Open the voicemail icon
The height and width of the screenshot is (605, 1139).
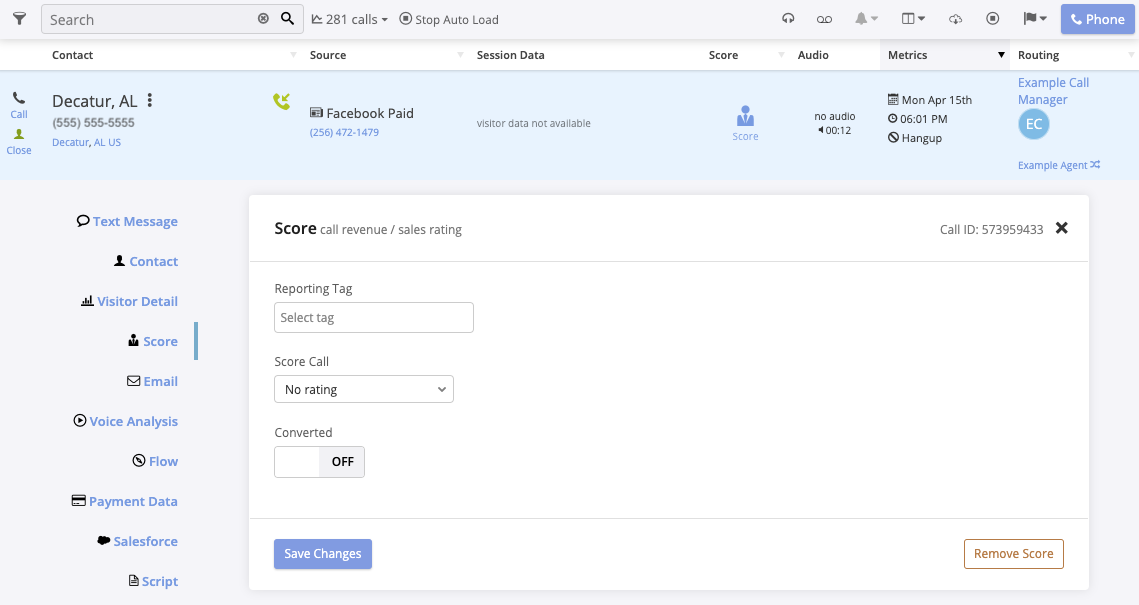[x=824, y=20]
